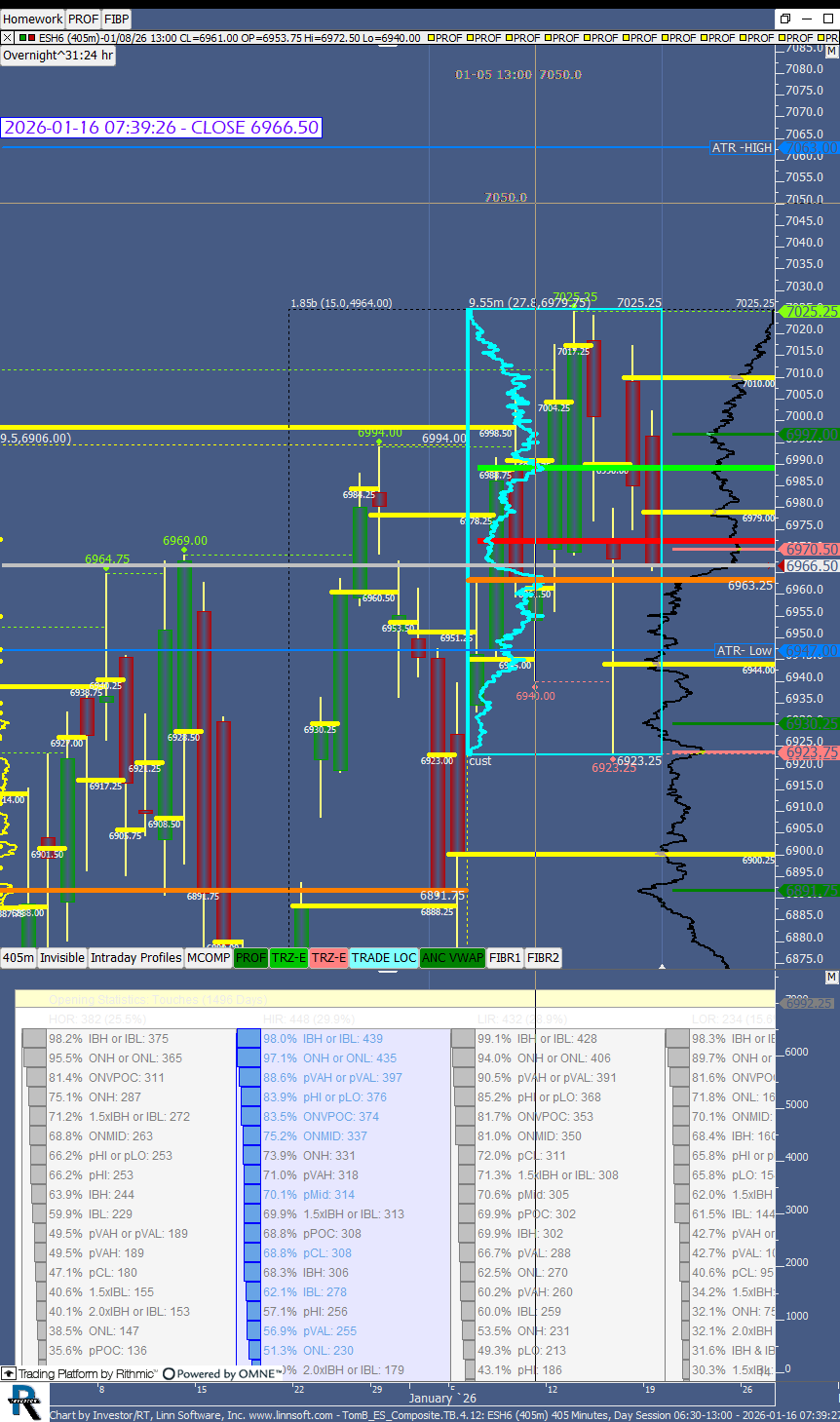The width and height of the screenshot is (840, 1422).
Task: Switch to the Homework tab
Action: pos(33,19)
